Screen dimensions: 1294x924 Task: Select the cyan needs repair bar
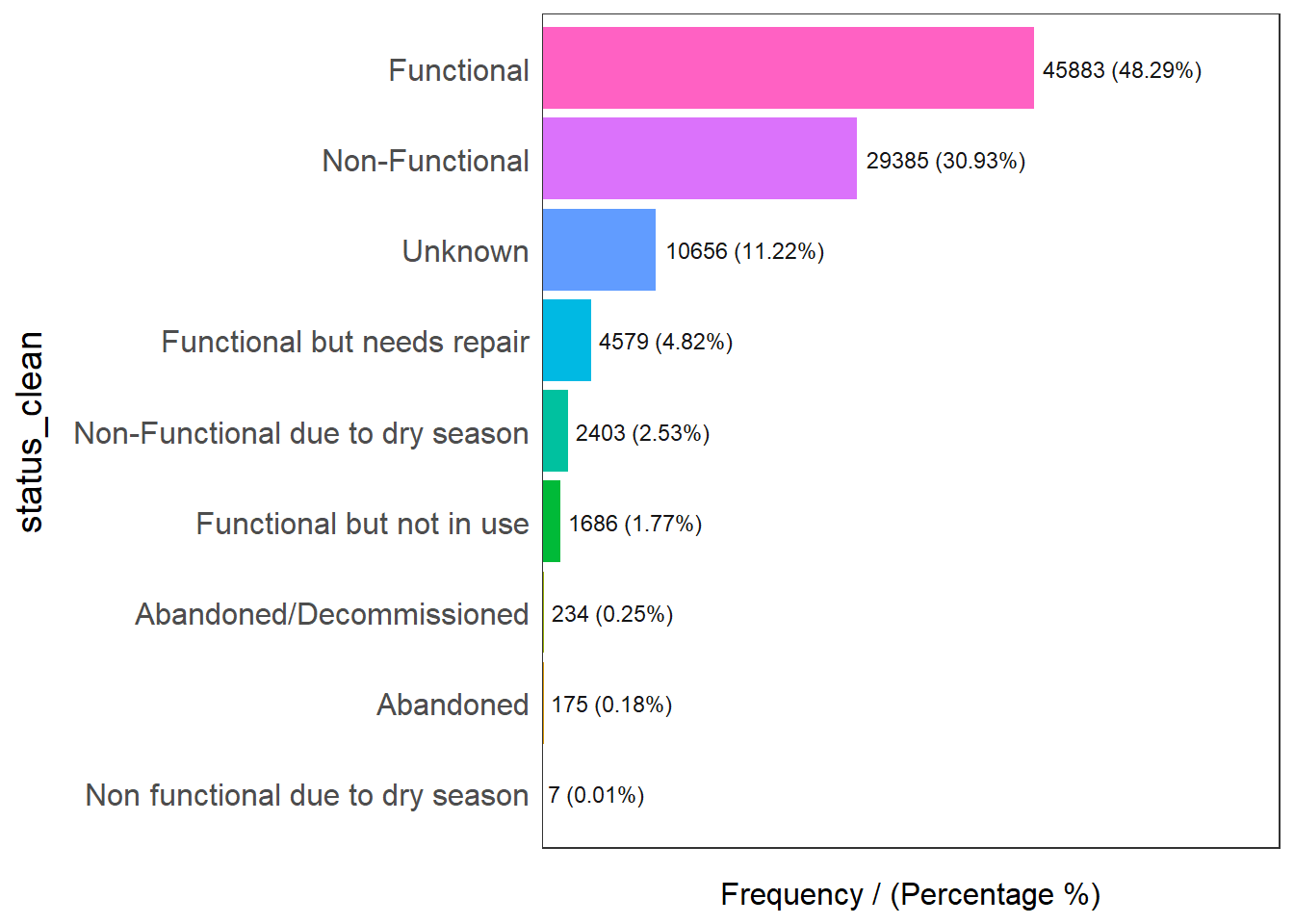pyautogui.click(x=566, y=341)
